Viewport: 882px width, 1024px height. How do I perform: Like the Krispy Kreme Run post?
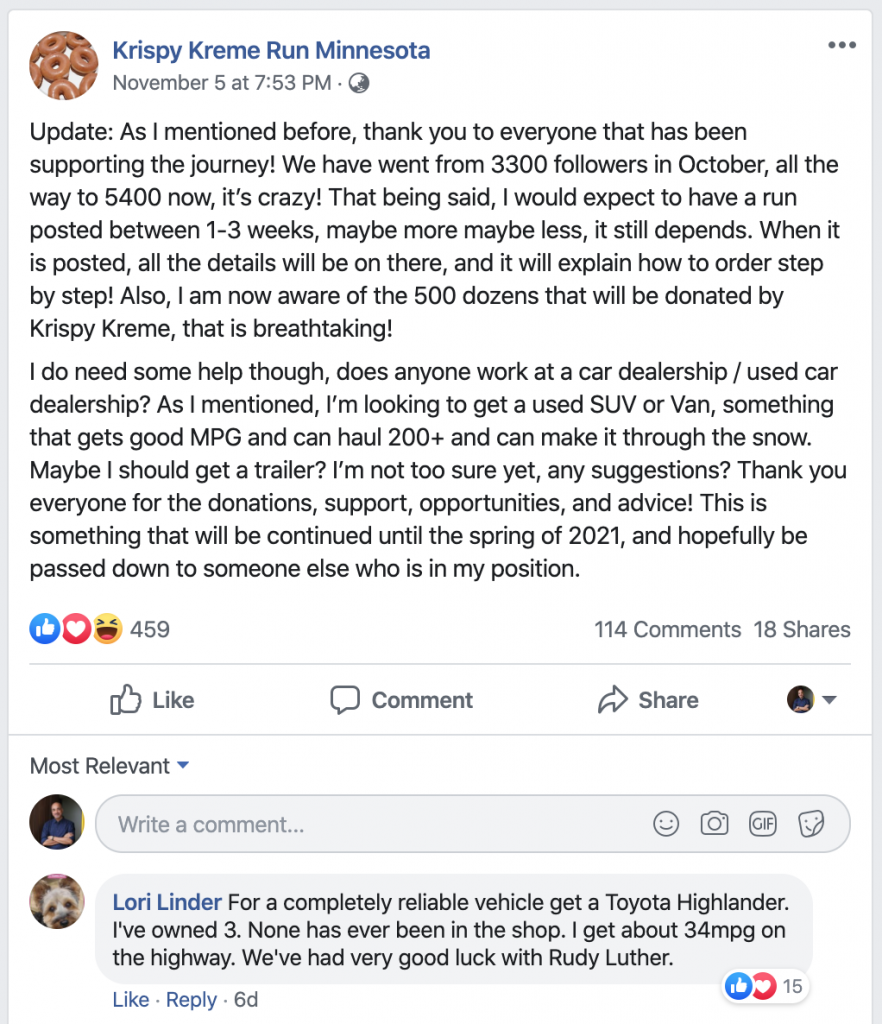coord(152,700)
